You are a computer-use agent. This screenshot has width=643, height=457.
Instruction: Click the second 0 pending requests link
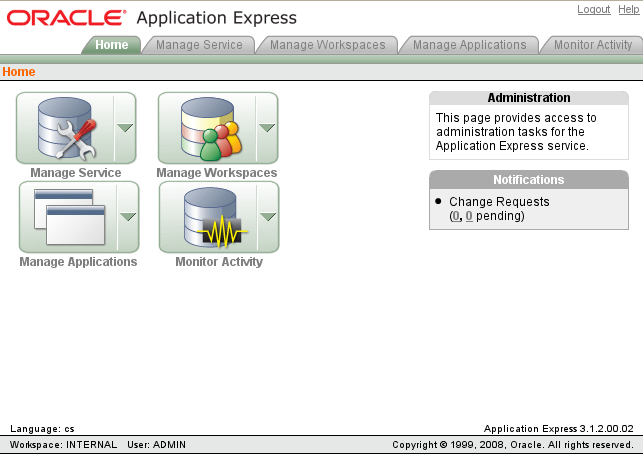(469, 216)
